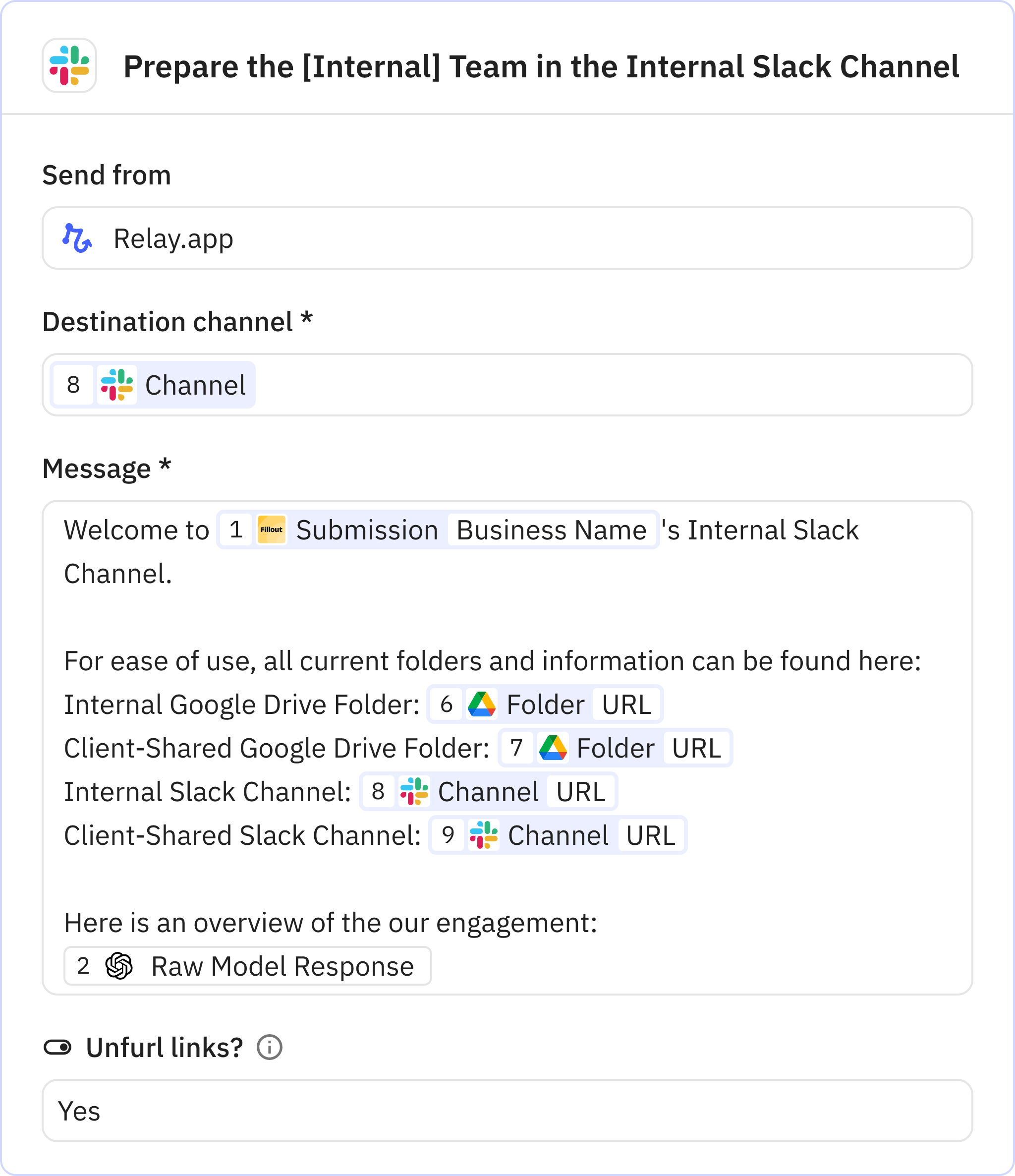
Task: Click the Destination channel field
Action: click(x=507, y=385)
